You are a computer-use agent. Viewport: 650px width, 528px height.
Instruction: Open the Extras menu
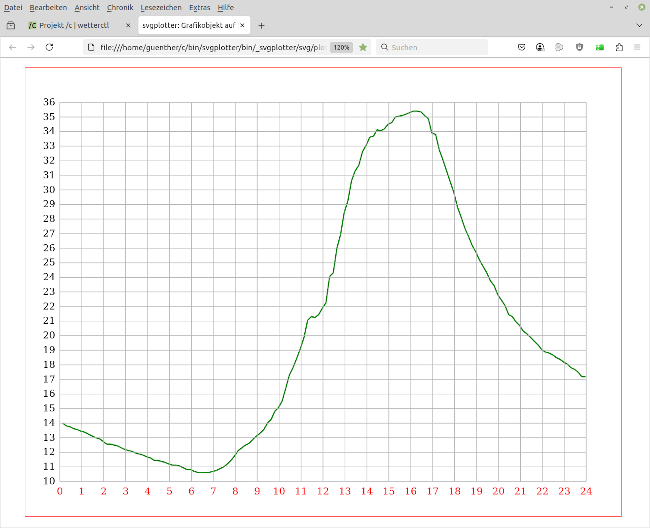tap(200, 7)
